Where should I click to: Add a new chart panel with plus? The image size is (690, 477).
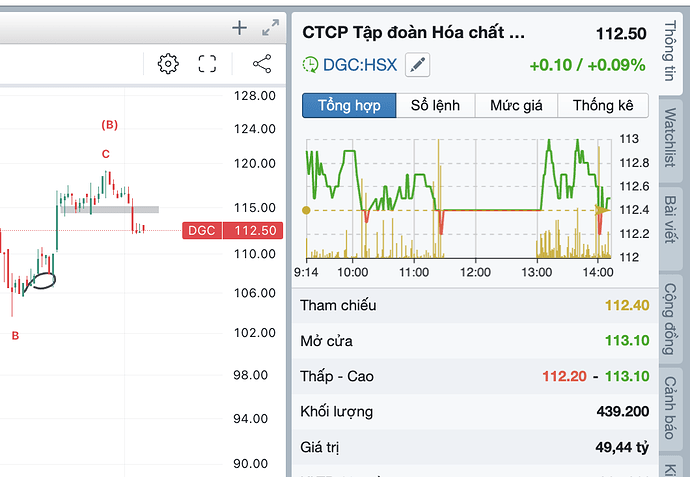point(239,28)
